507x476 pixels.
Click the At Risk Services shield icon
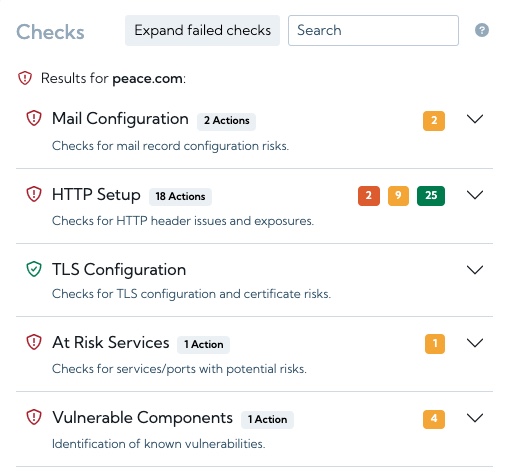[x=34, y=342]
